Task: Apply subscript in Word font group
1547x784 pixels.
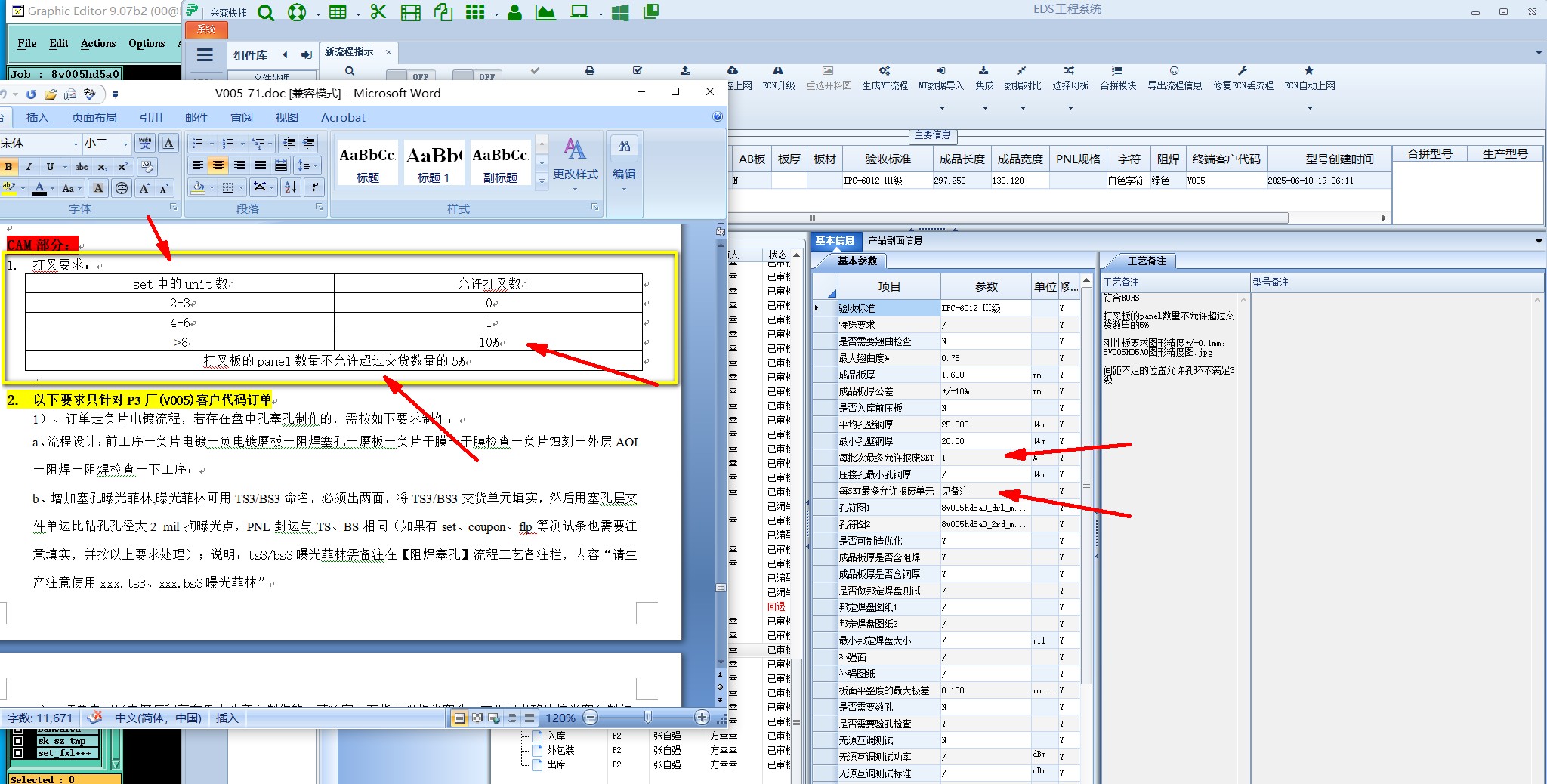Action: coord(102,167)
